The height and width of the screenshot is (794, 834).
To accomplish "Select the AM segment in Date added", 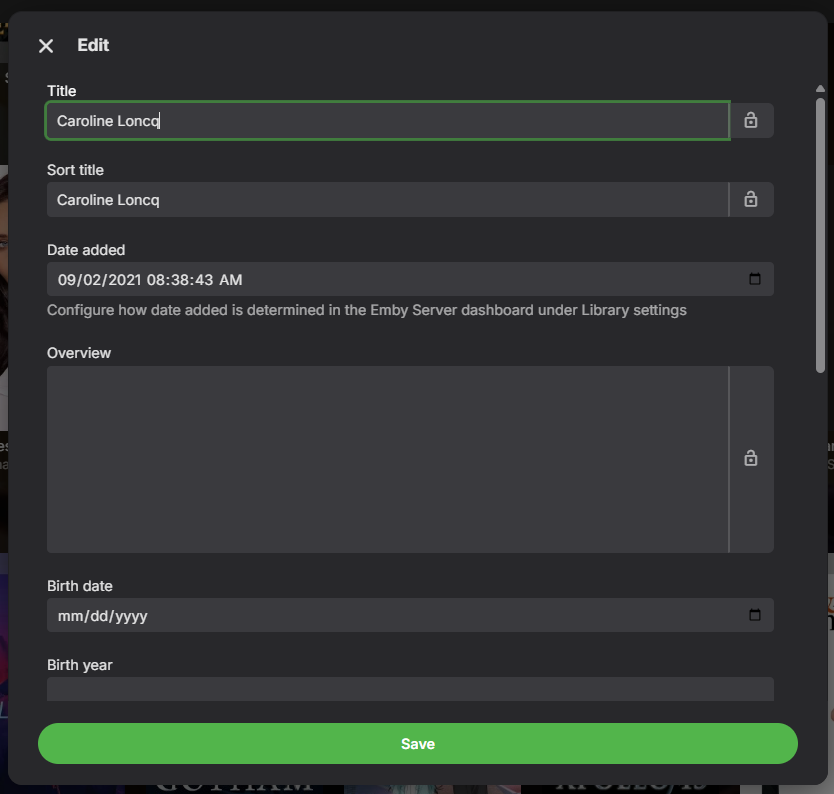I will tap(231, 280).
